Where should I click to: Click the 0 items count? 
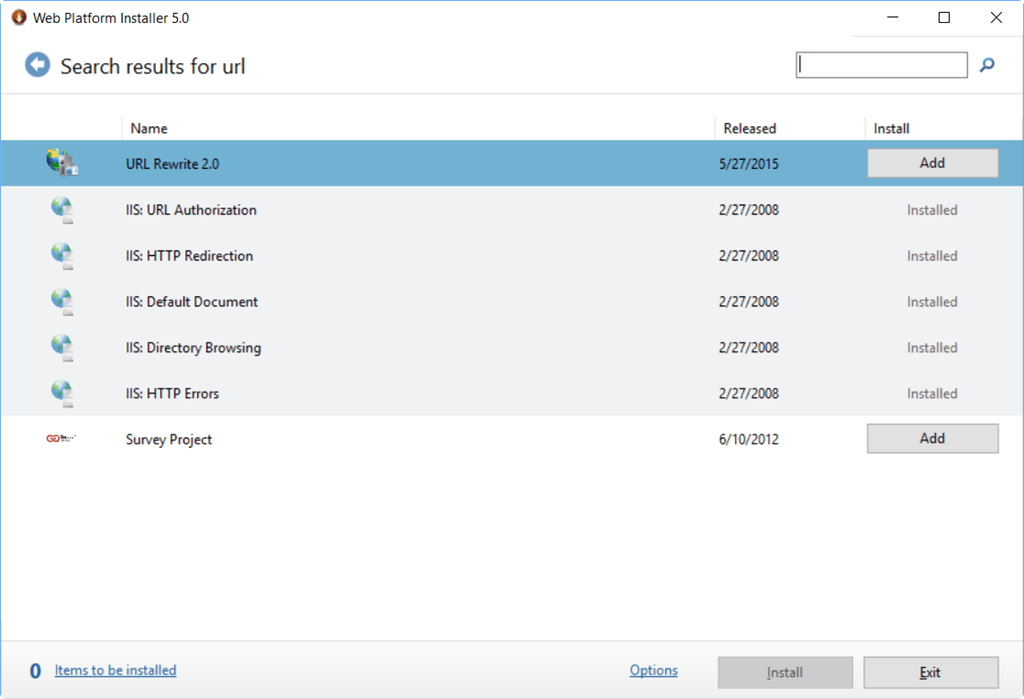[35, 671]
